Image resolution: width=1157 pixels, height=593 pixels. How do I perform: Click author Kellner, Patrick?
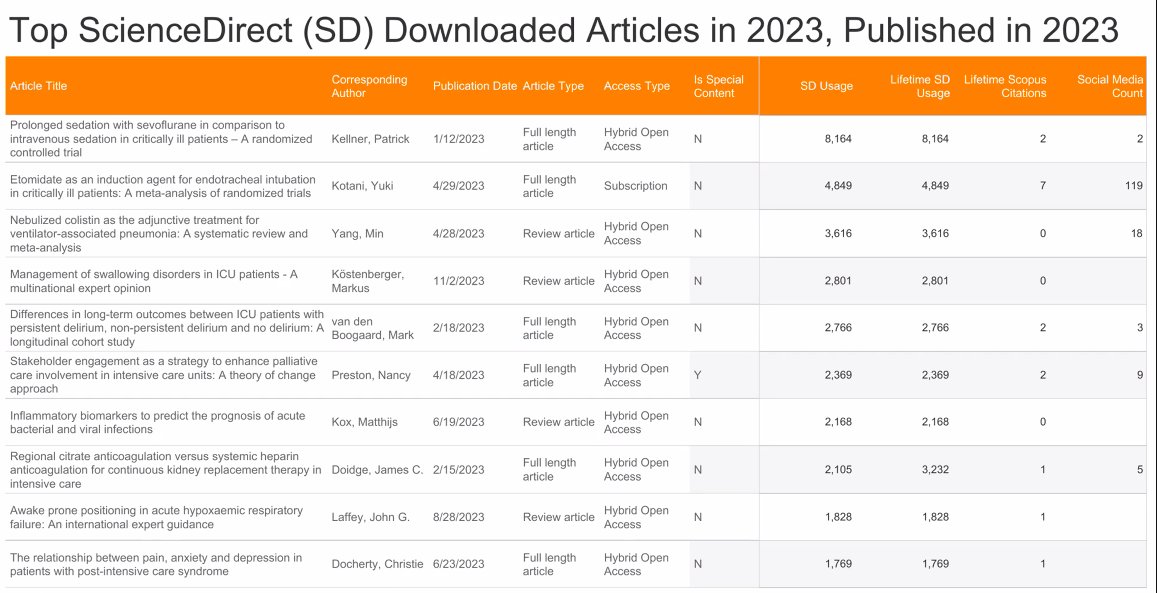[370, 139]
